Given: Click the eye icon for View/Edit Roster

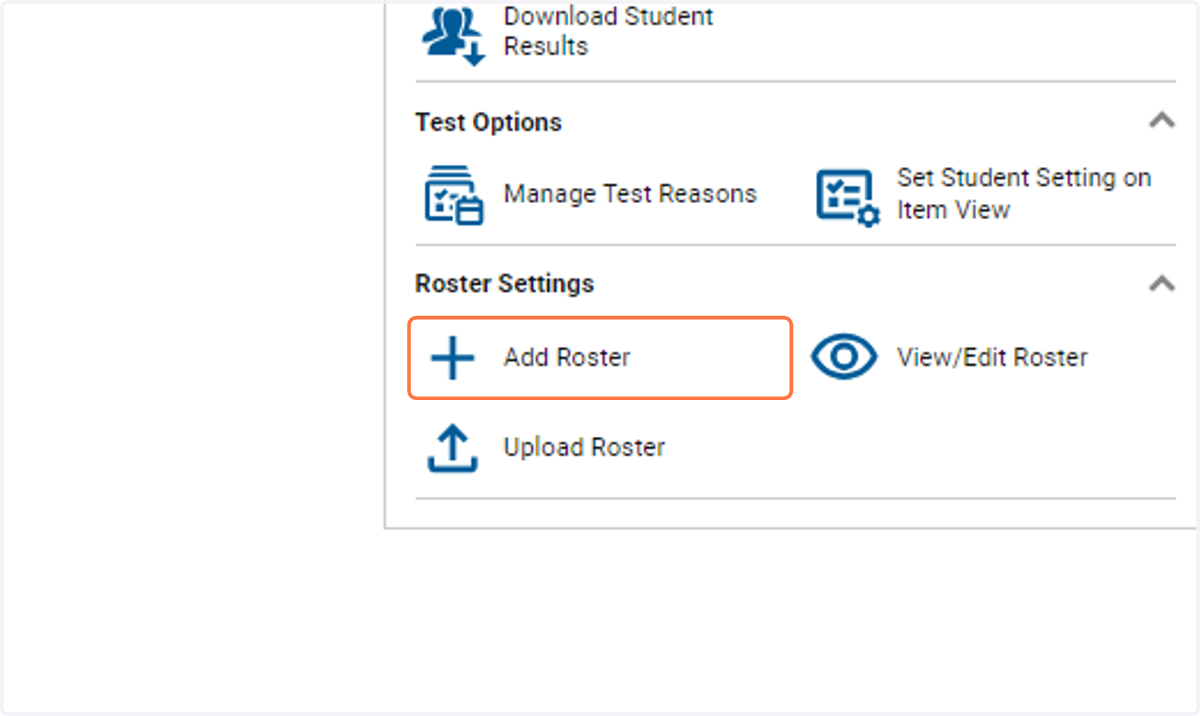Looking at the screenshot, I should click(x=844, y=357).
